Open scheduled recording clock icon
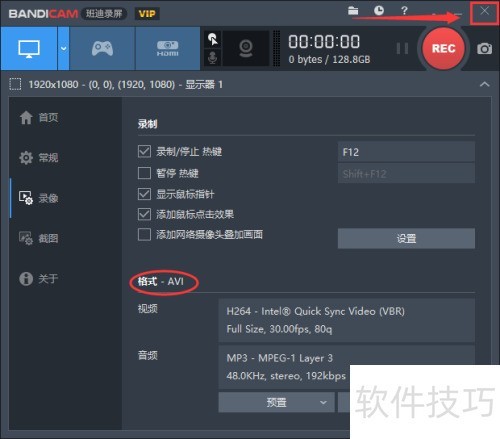The image size is (500, 439). (x=379, y=11)
